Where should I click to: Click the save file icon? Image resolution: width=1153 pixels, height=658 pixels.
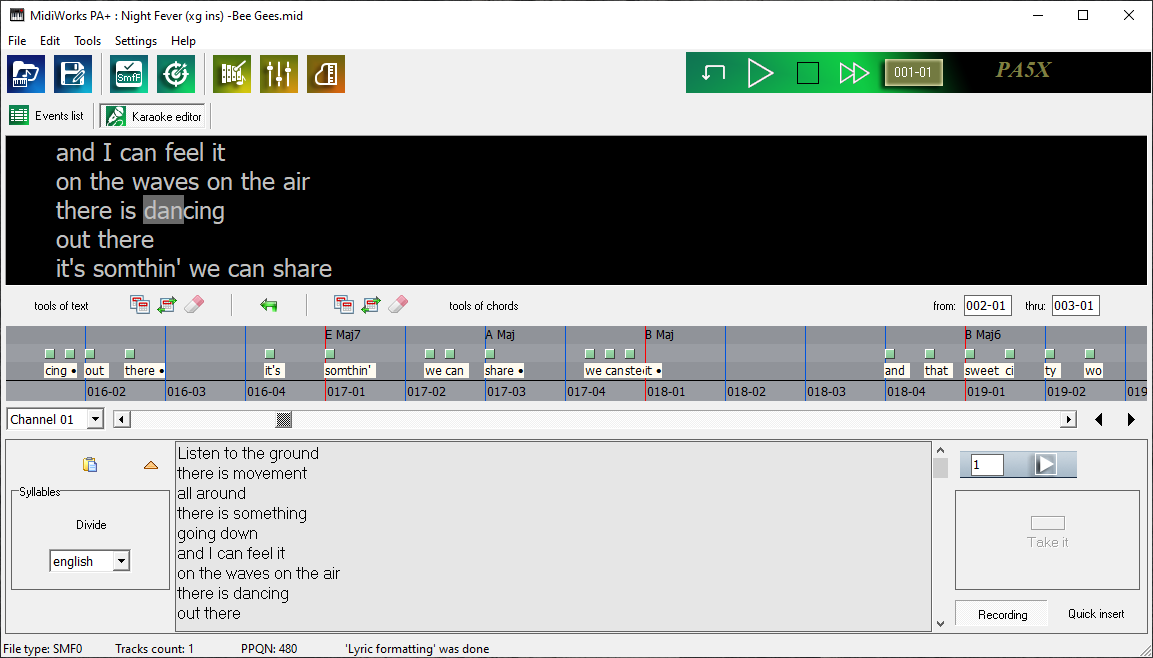(72, 74)
